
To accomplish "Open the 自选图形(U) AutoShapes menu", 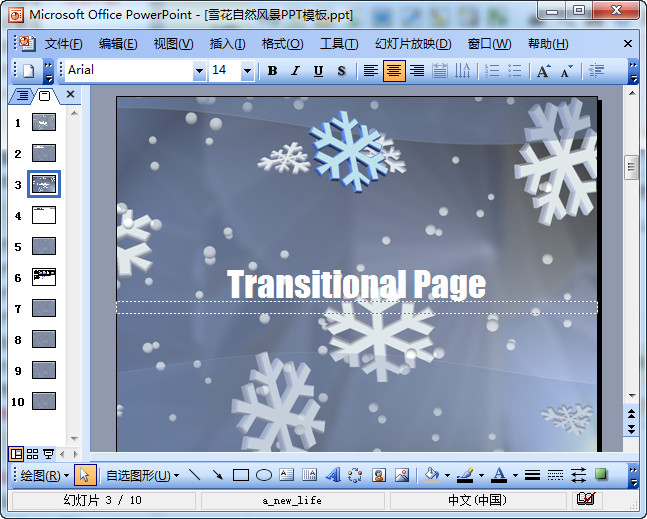I will (x=142, y=476).
